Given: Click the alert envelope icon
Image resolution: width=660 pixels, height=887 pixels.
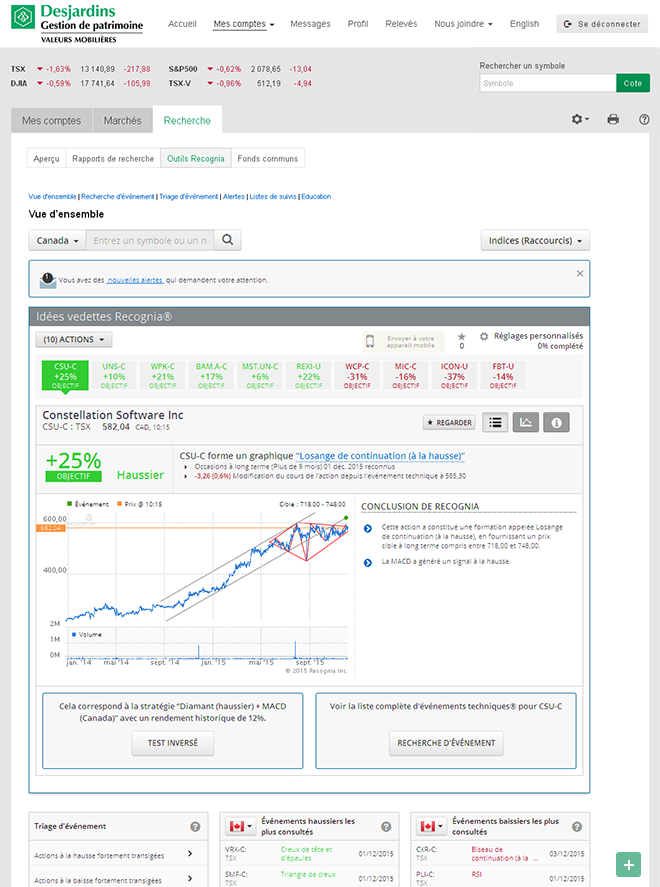Looking at the screenshot, I should tap(48, 279).
